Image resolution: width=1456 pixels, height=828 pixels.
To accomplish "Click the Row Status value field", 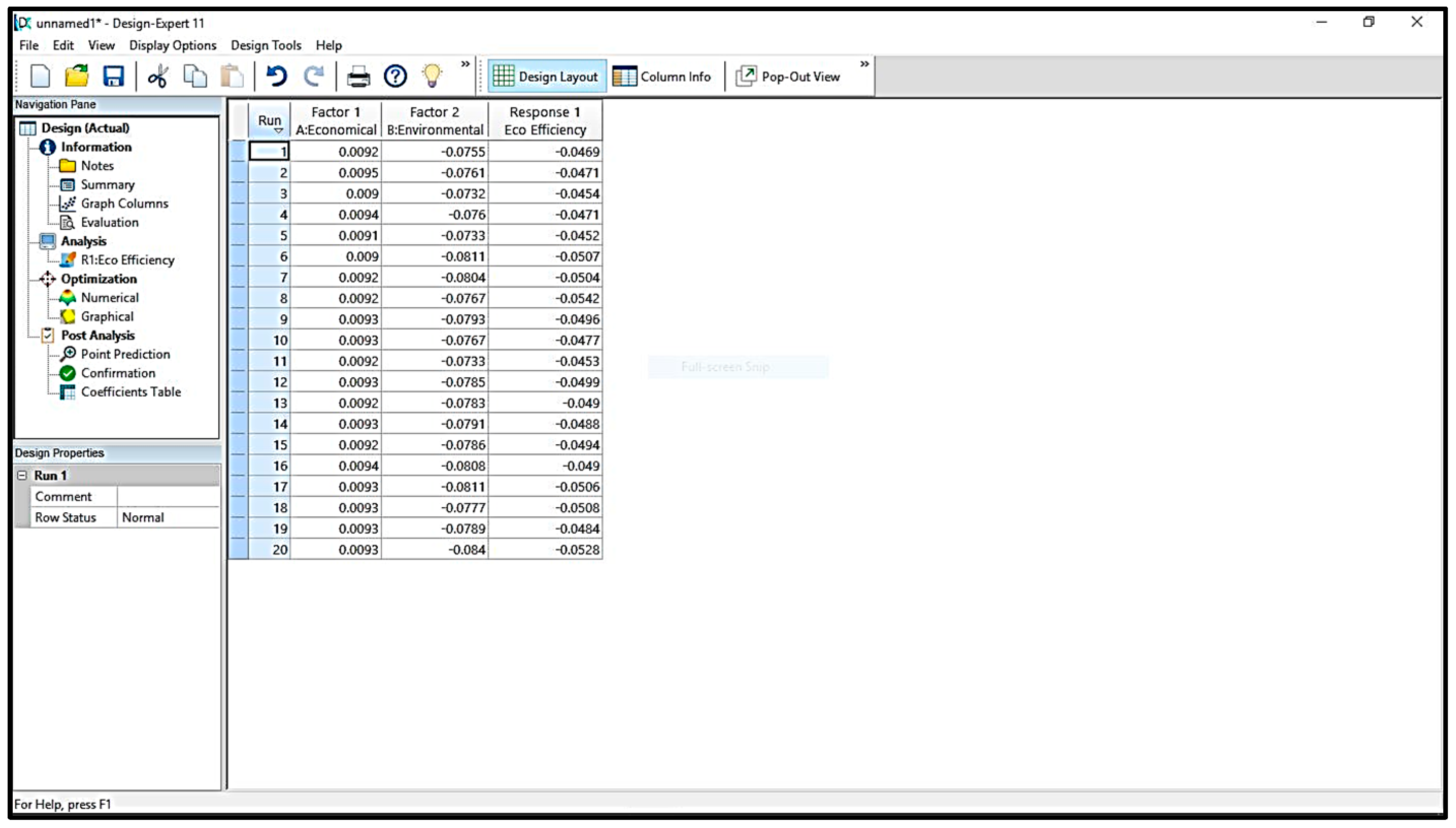I will [x=168, y=517].
